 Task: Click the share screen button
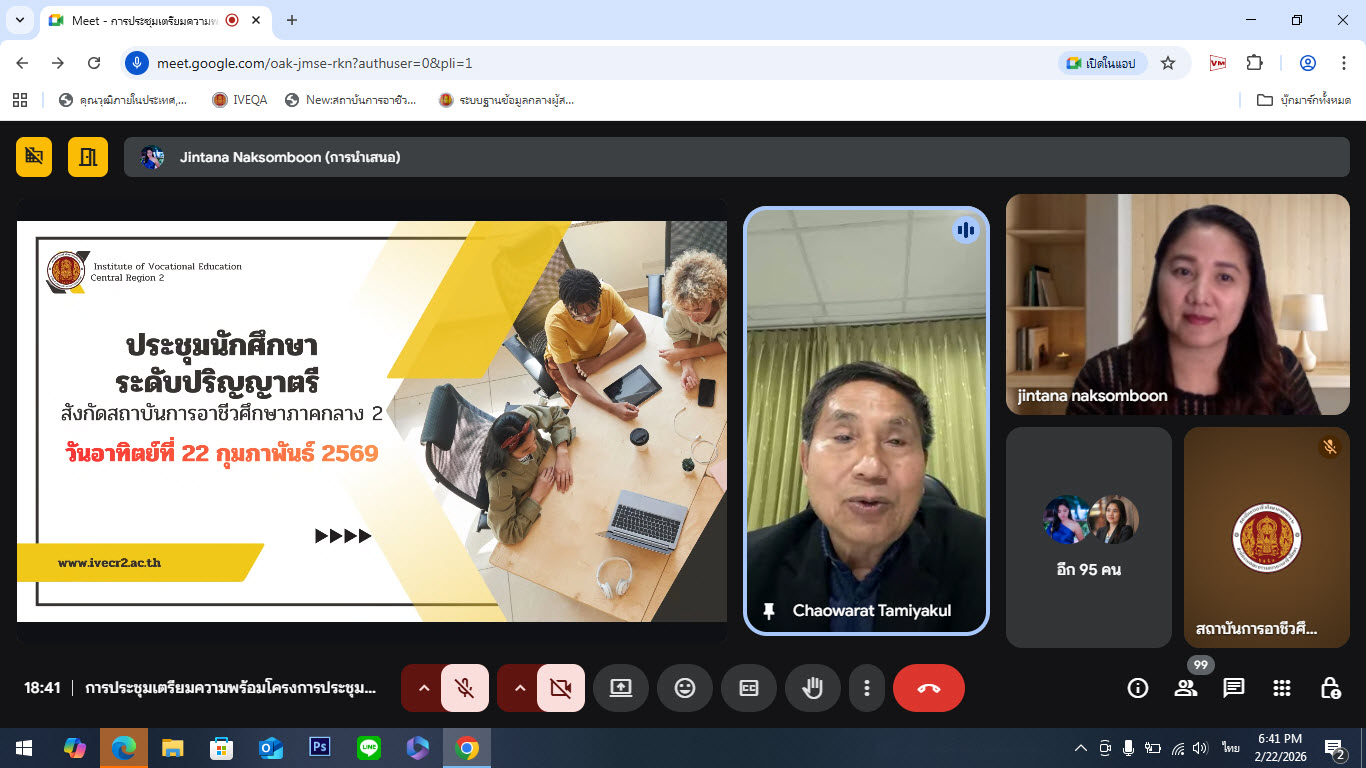[620, 688]
